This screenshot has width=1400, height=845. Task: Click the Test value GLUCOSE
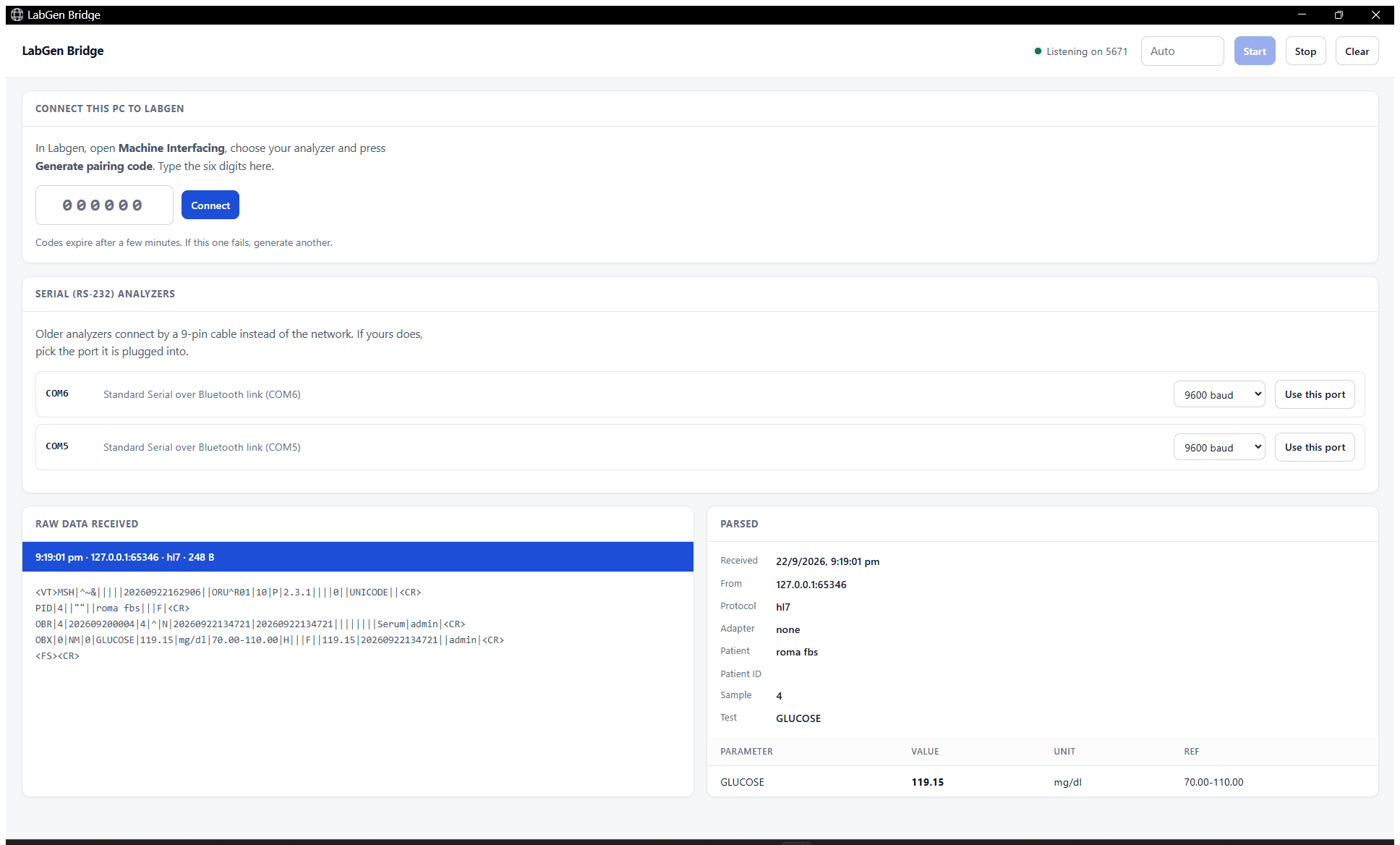[x=798, y=718]
